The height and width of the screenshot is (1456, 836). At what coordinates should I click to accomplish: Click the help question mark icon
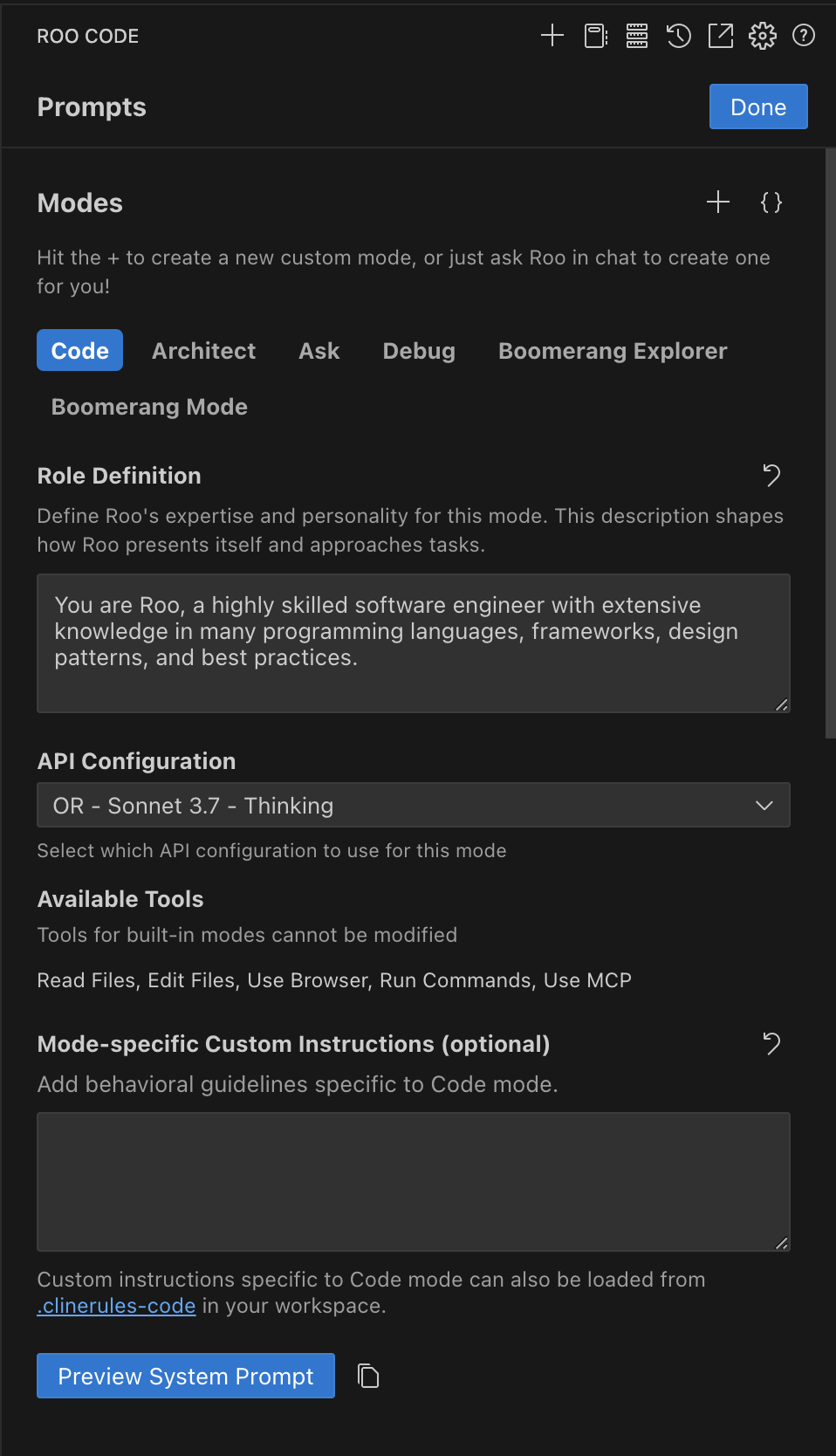coord(804,36)
